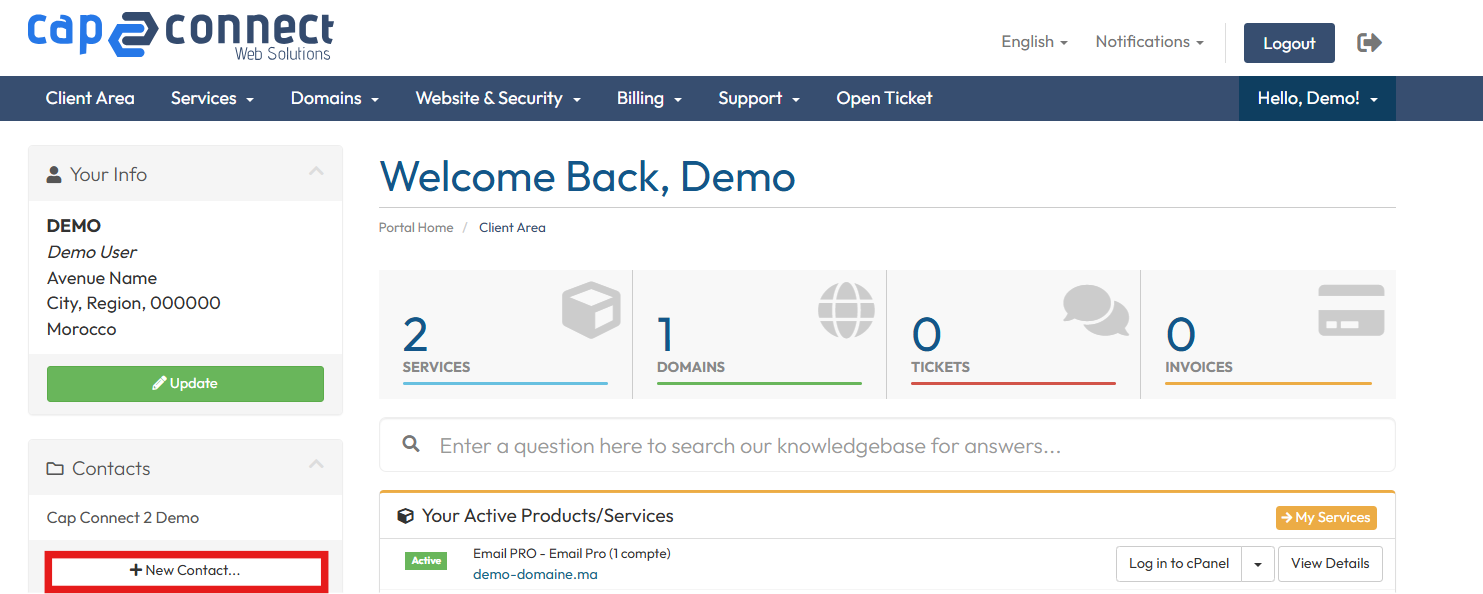Open the Website & Security menu
This screenshot has height=594, width=1483.
tap(497, 98)
